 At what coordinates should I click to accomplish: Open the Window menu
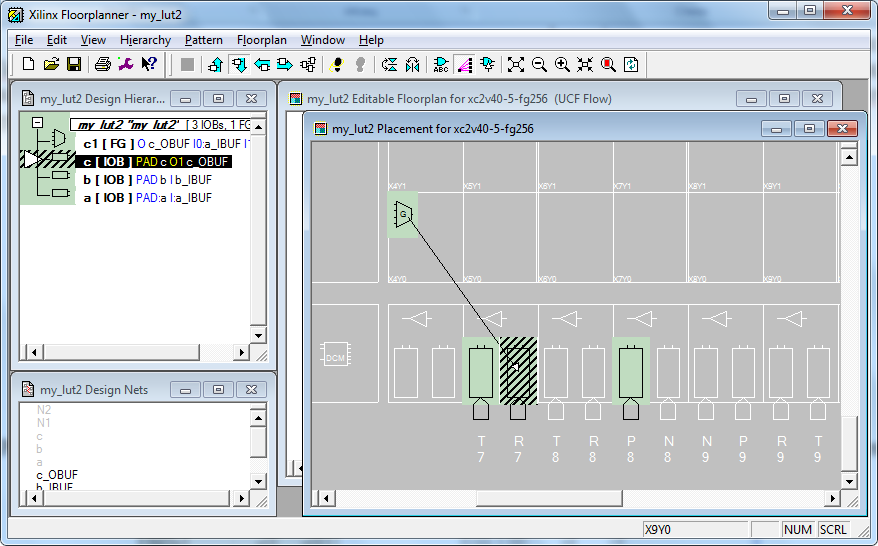tap(323, 40)
